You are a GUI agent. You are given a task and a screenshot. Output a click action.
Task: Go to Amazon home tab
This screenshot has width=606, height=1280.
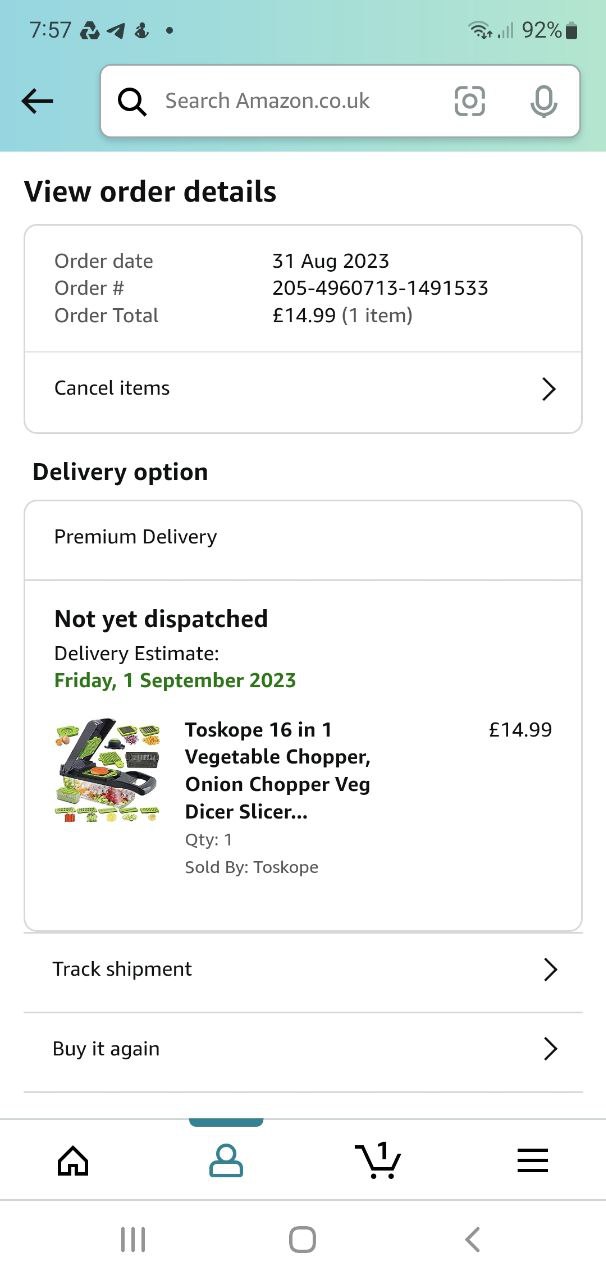[x=73, y=1160]
